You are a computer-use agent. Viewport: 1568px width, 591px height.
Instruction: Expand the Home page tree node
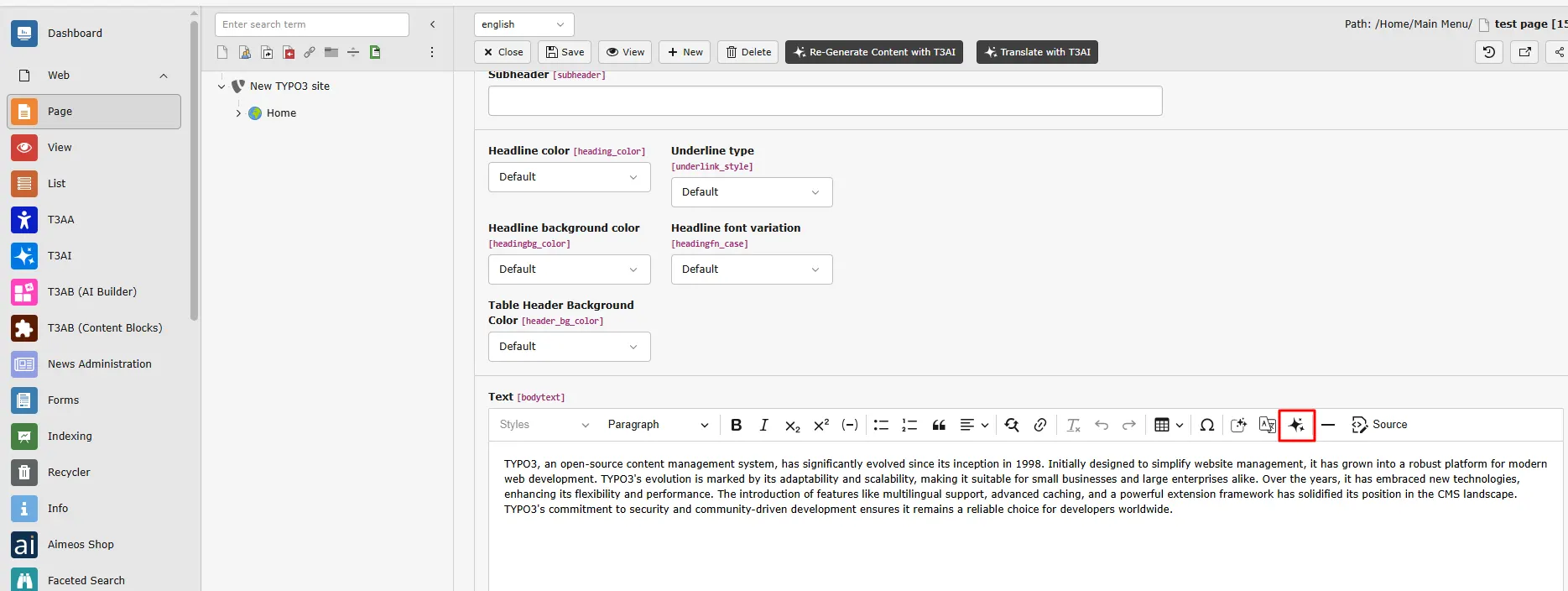coord(238,113)
